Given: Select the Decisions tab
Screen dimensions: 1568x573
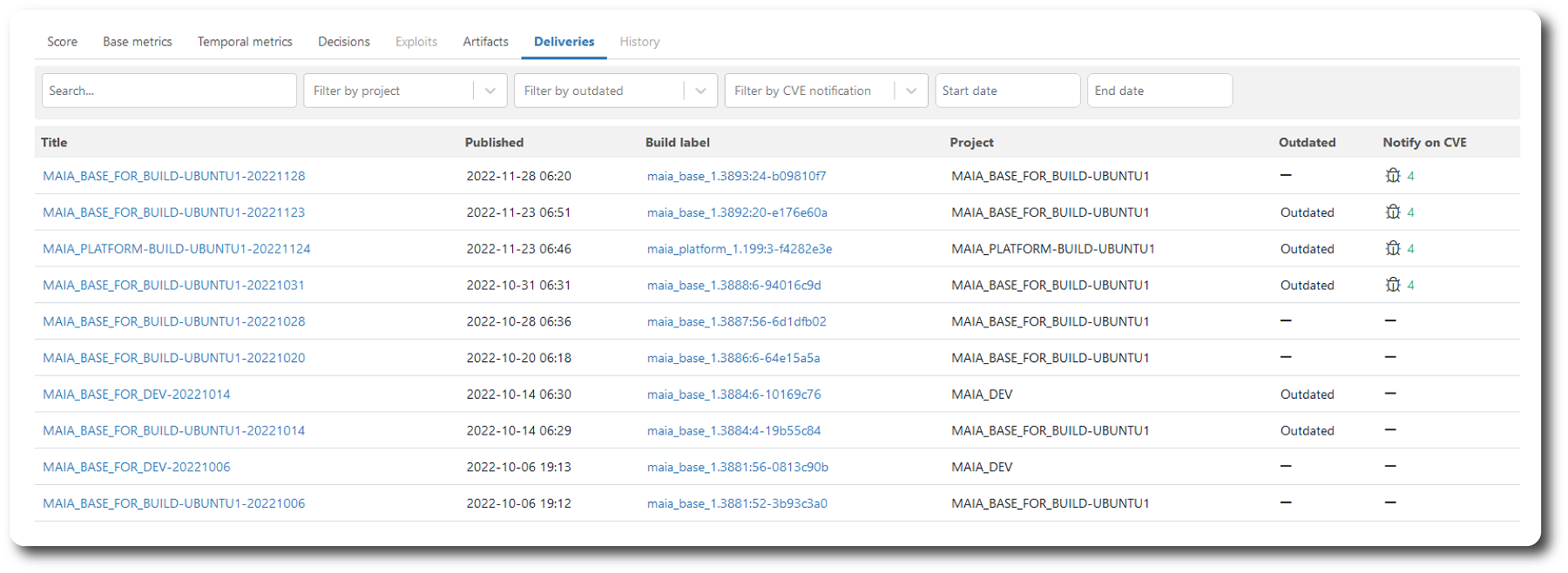Looking at the screenshot, I should tap(343, 42).
